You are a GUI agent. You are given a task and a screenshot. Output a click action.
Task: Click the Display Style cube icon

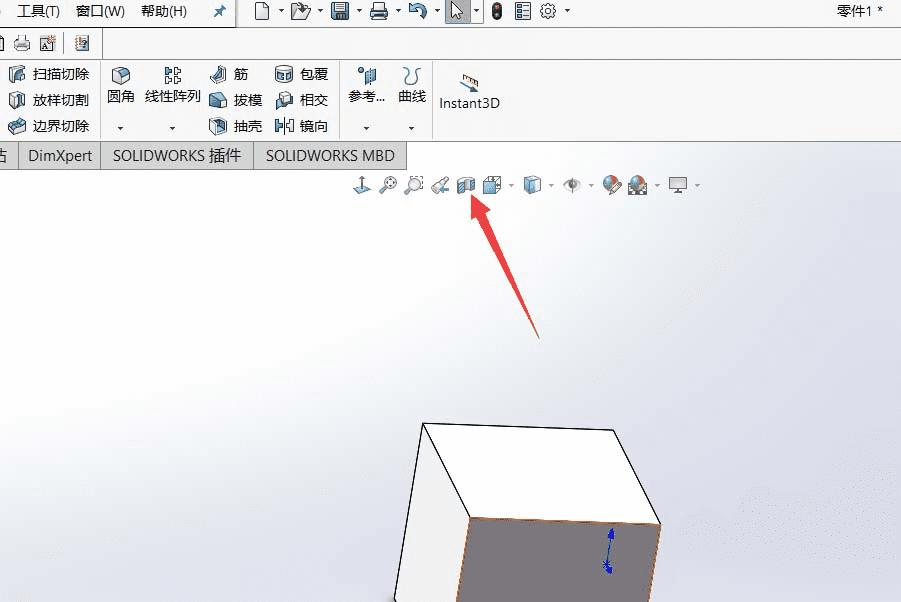click(532, 185)
